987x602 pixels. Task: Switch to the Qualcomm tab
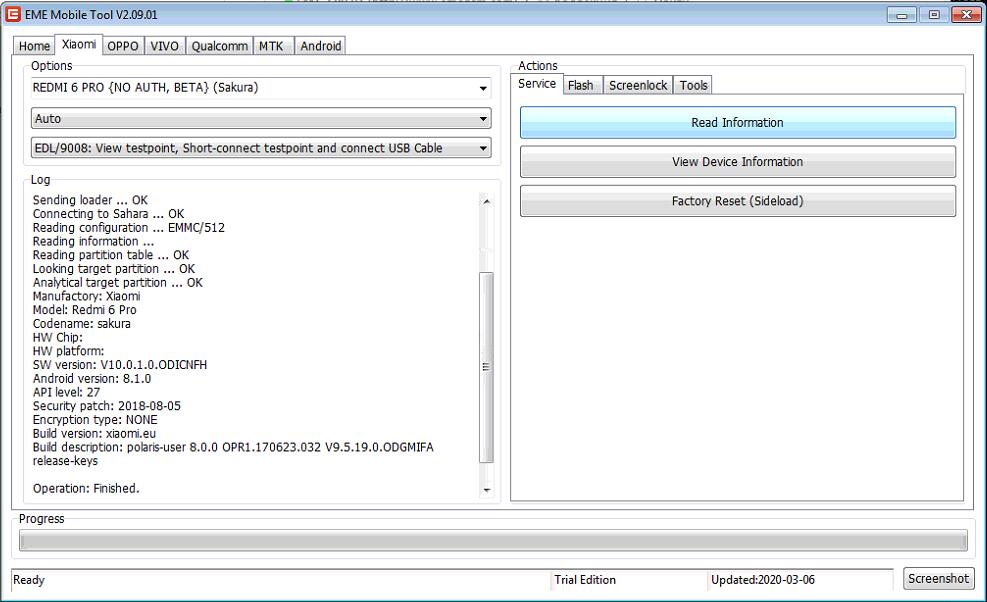[x=220, y=46]
